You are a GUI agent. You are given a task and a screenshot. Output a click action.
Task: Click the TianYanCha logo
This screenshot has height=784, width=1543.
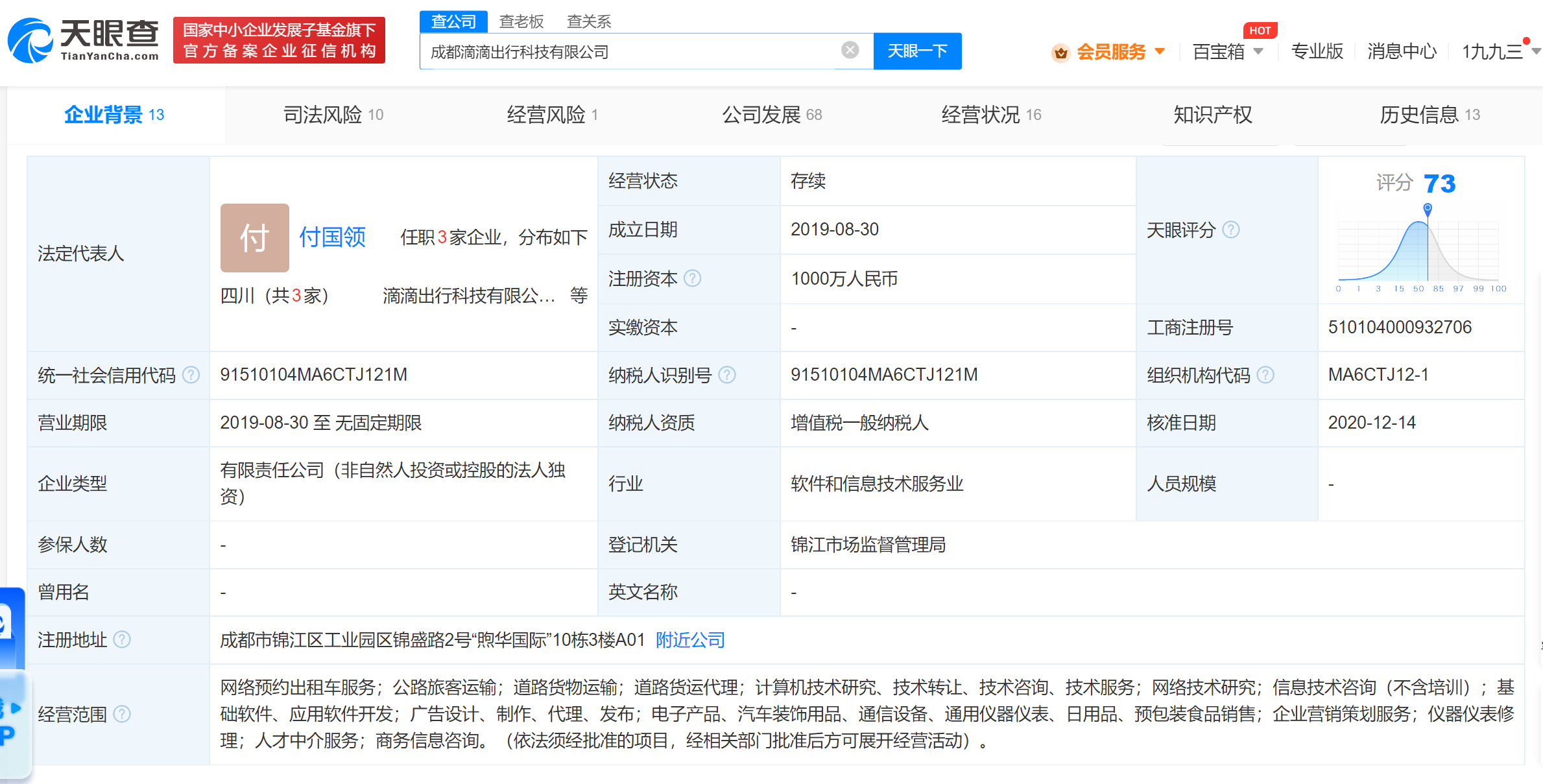[83, 40]
